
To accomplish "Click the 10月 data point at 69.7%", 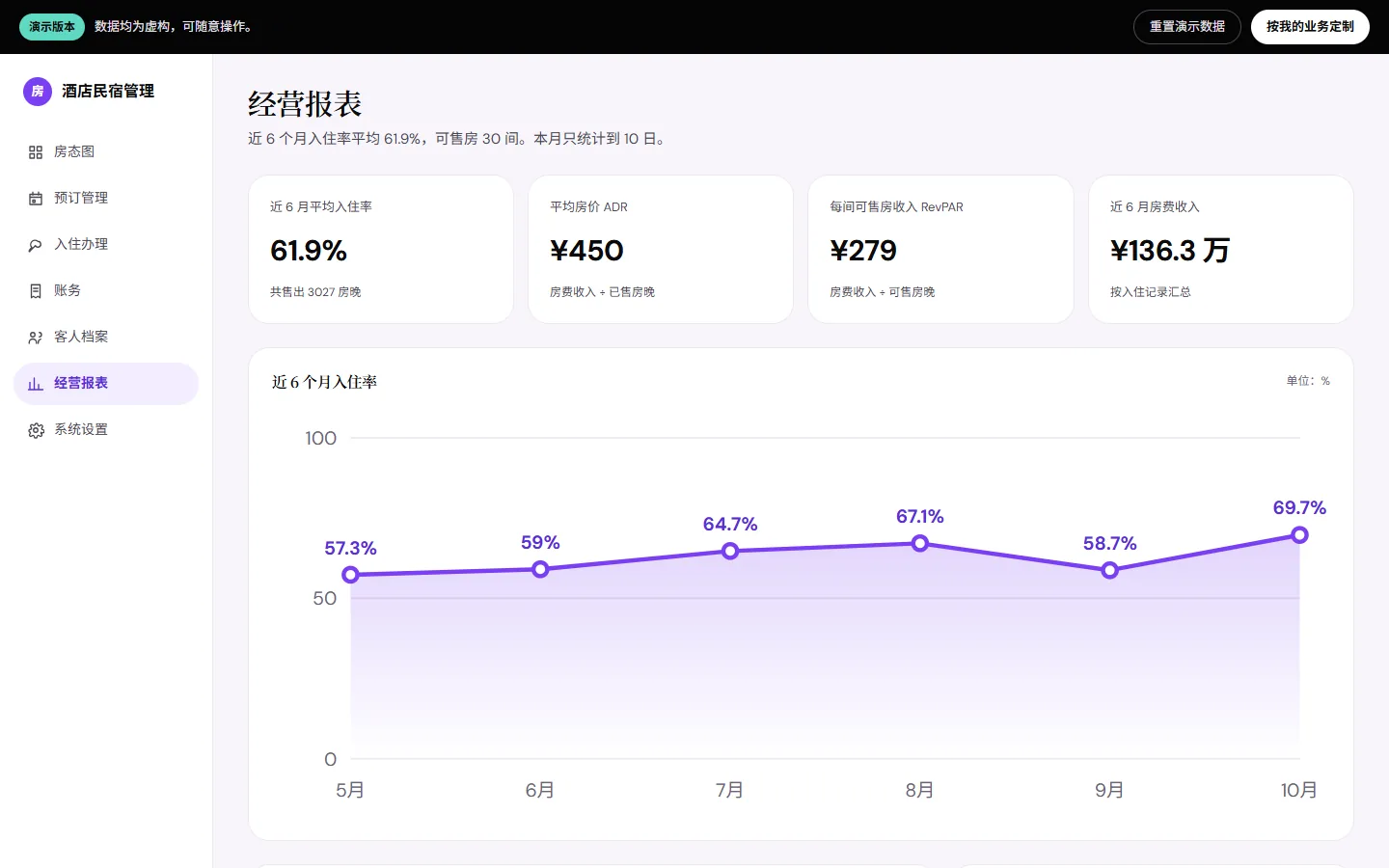I will (1300, 534).
